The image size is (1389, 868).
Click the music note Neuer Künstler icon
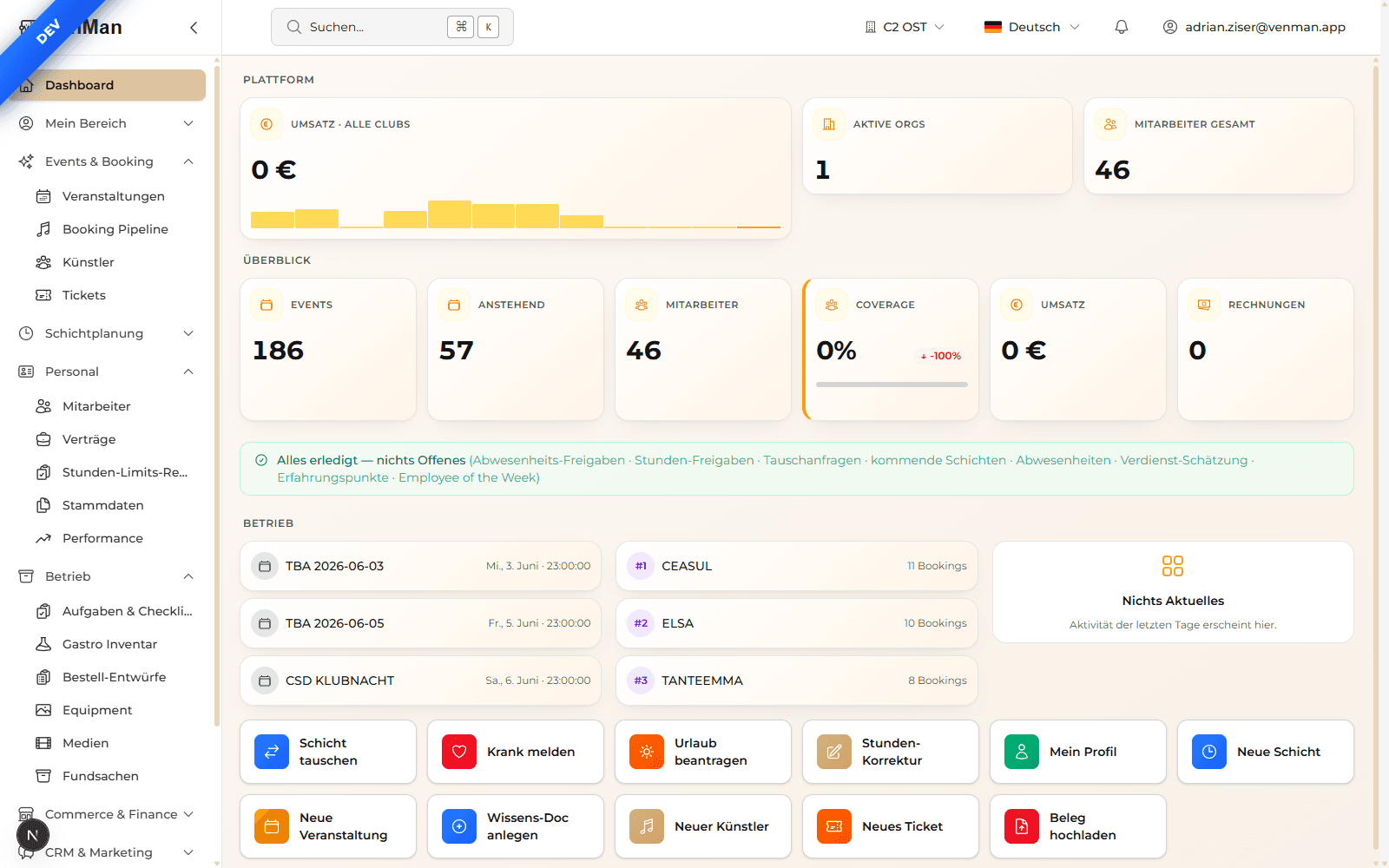pos(647,826)
